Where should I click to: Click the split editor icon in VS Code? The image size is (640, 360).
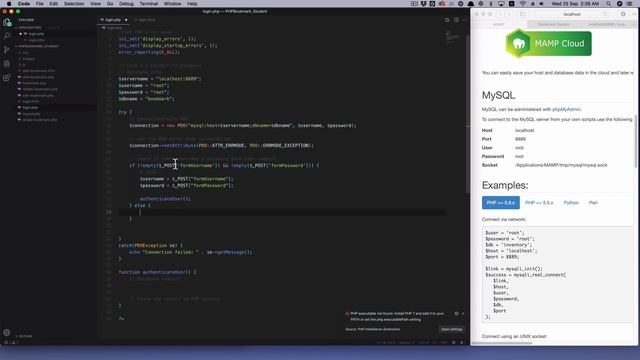click(456, 20)
